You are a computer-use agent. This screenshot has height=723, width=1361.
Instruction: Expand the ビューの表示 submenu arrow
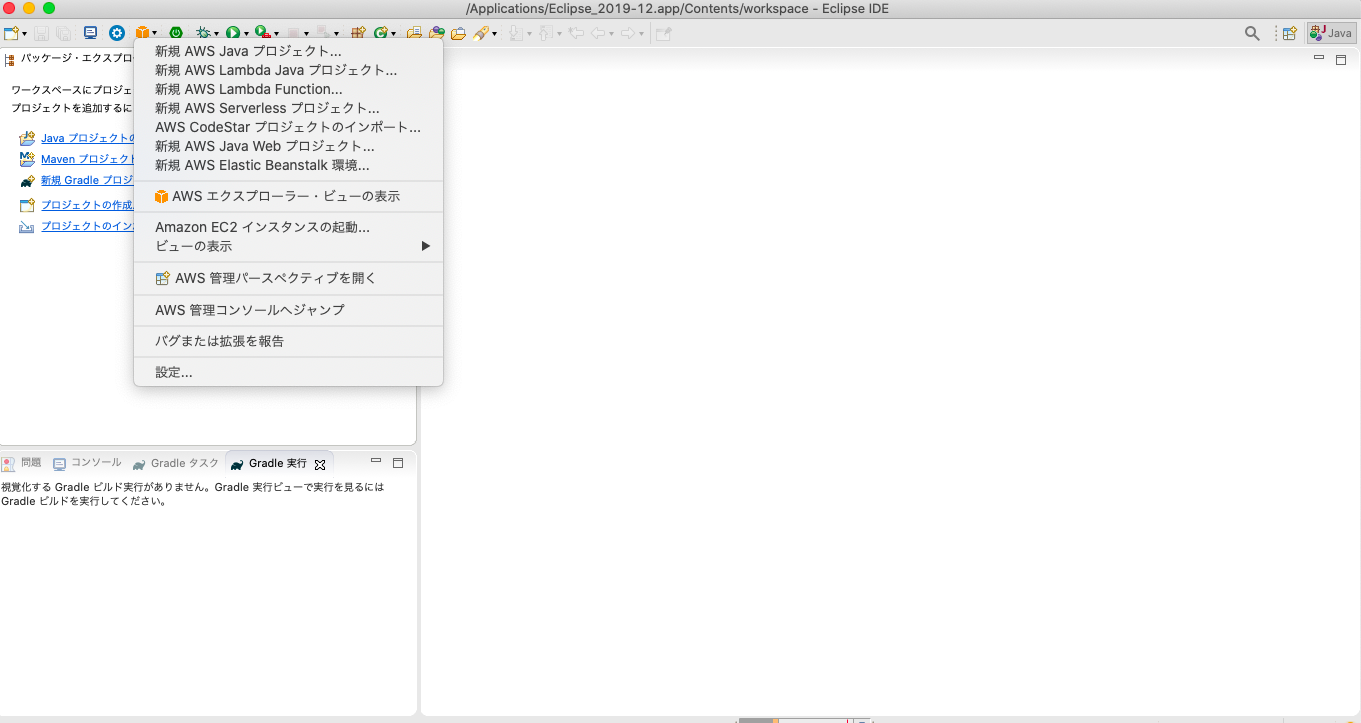pos(426,246)
